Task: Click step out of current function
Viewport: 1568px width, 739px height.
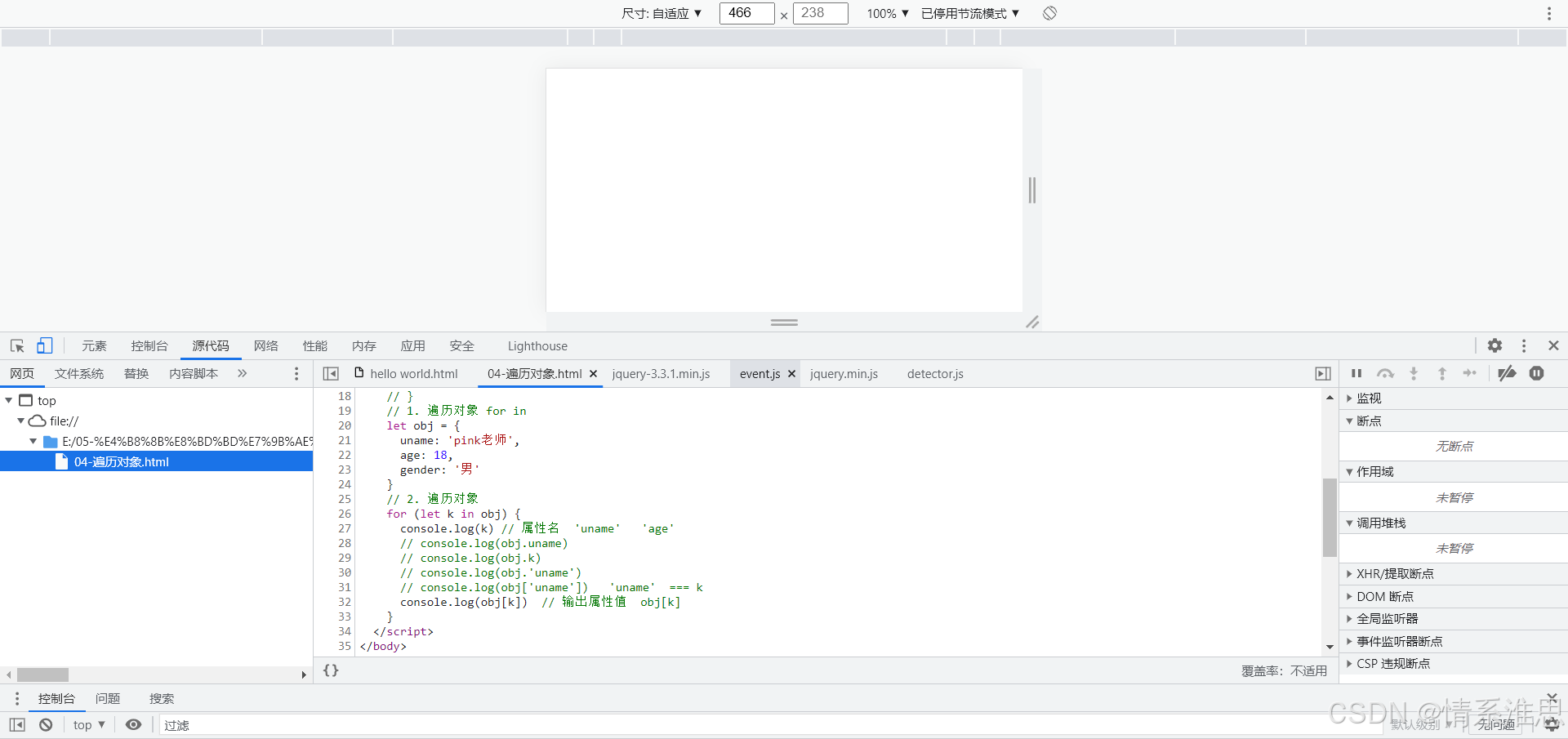Action: pos(1442,373)
